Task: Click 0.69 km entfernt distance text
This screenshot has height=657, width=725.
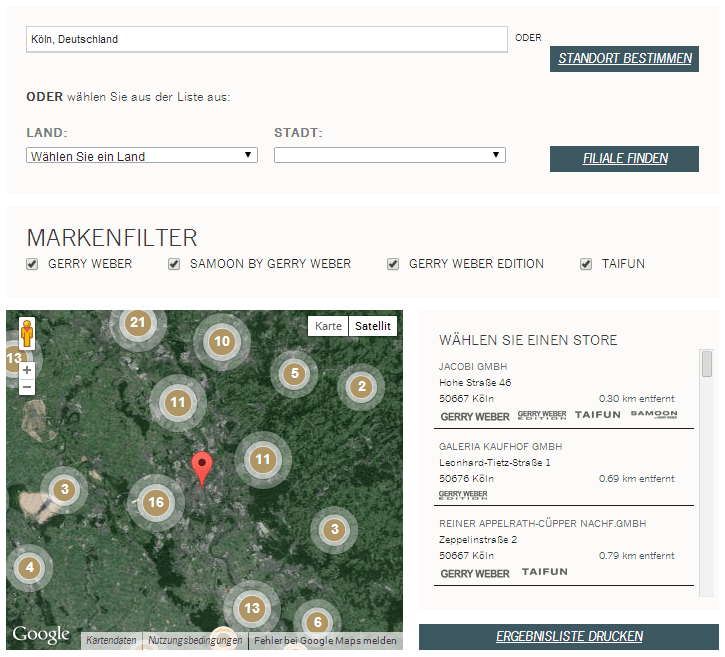Action: click(636, 479)
